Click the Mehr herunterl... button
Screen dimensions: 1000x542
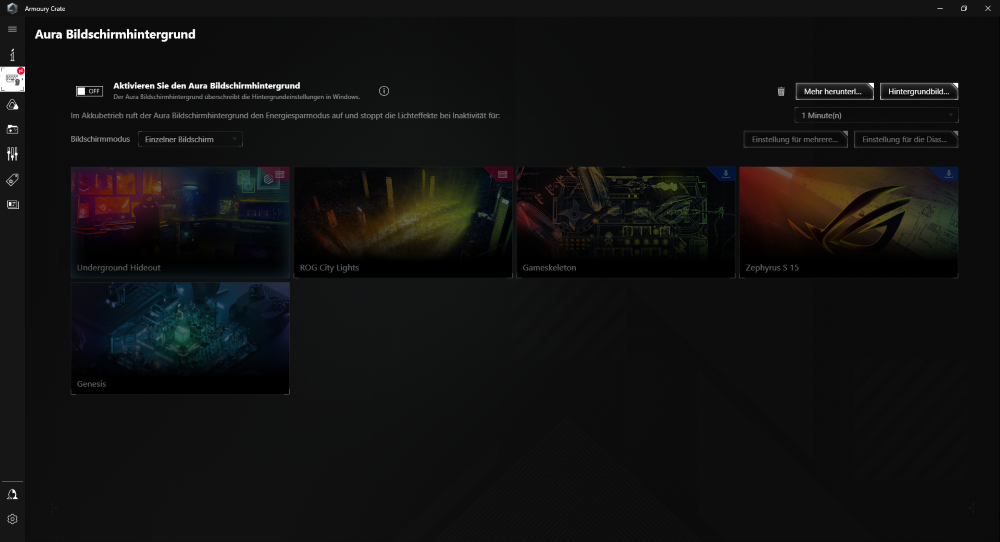coord(834,91)
